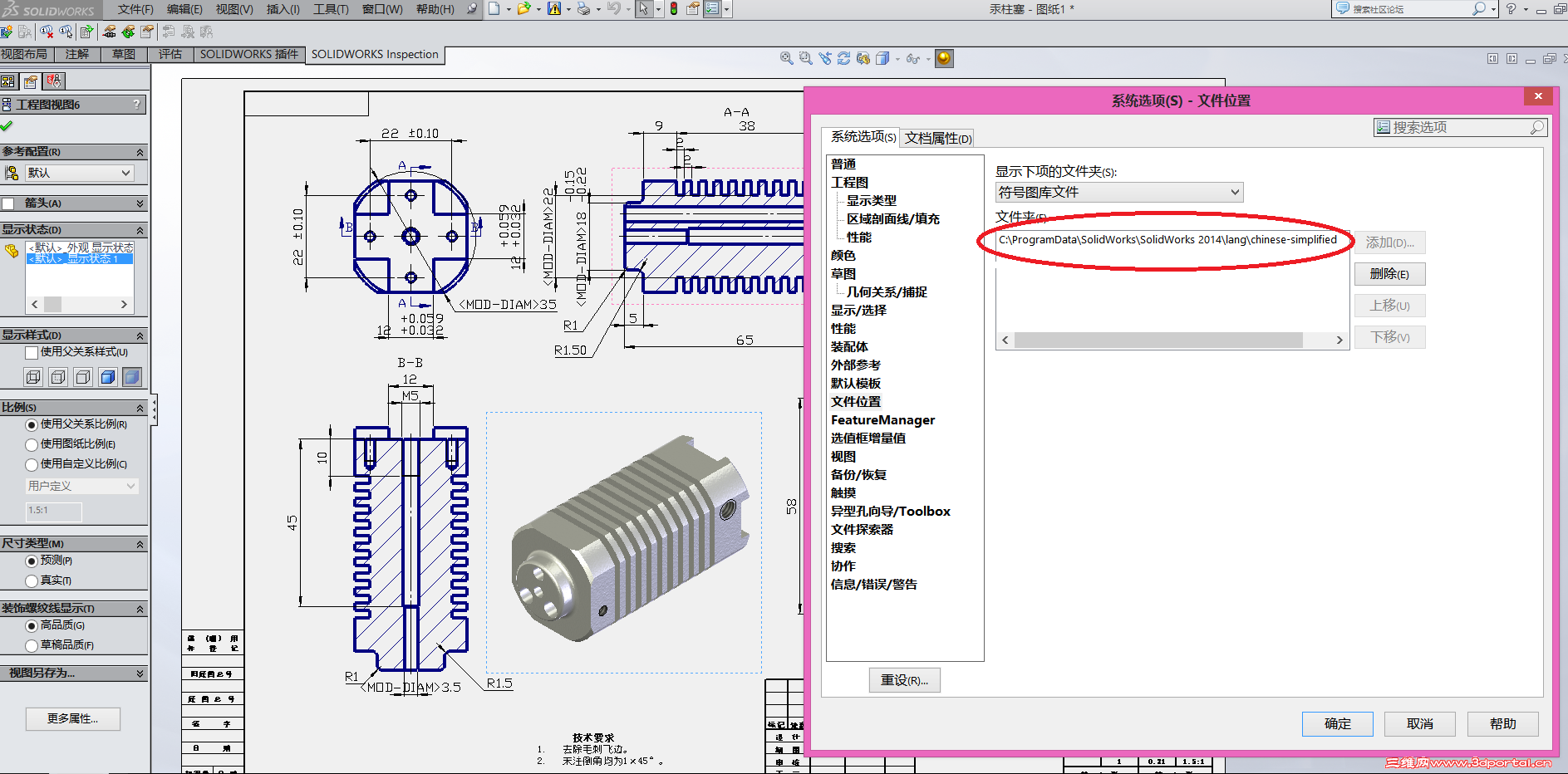The image size is (1568, 774).
Task: Open the FeatureManager design tree tab icon
Action: [x=8, y=81]
